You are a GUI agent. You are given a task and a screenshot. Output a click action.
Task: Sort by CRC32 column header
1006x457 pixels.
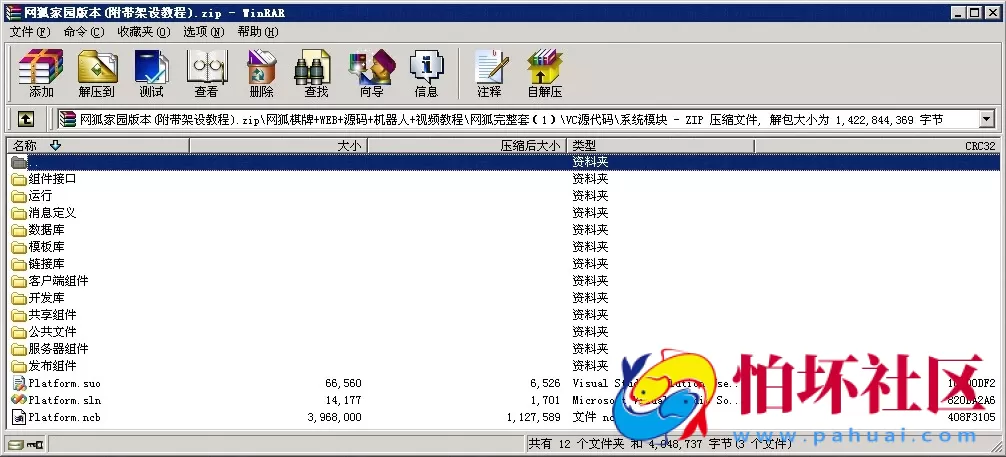877,146
